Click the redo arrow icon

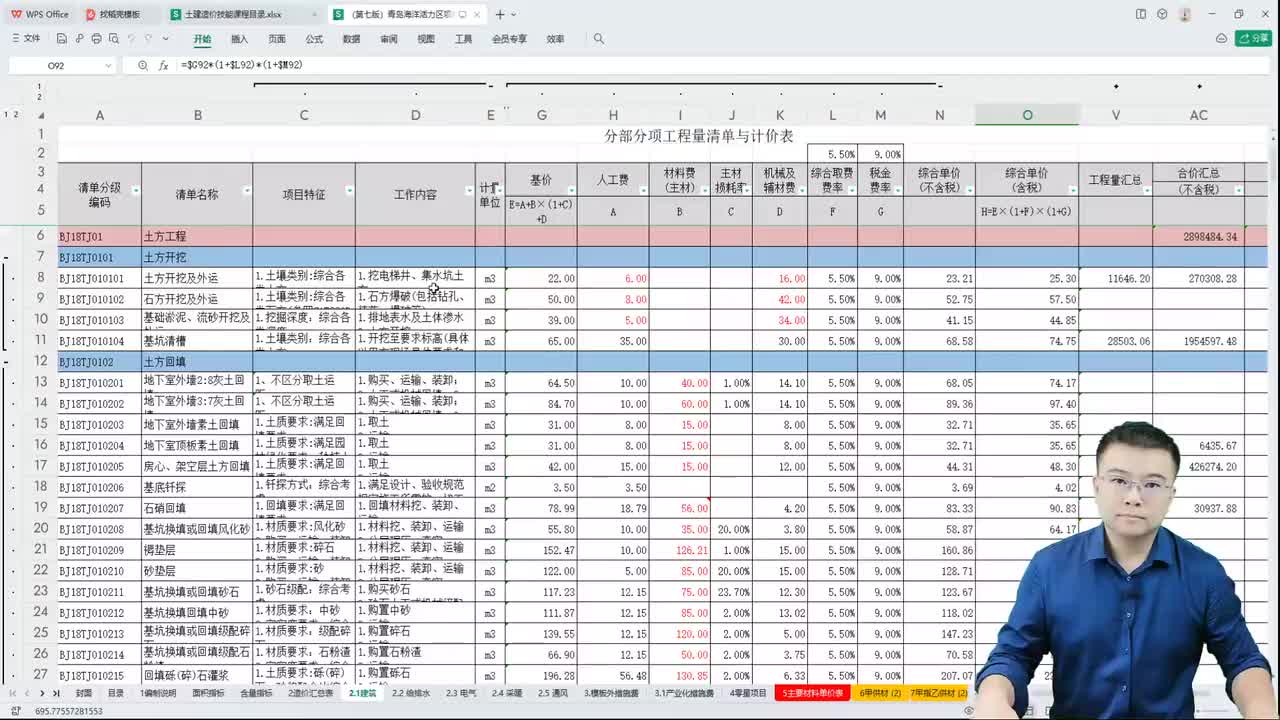point(148,38)
